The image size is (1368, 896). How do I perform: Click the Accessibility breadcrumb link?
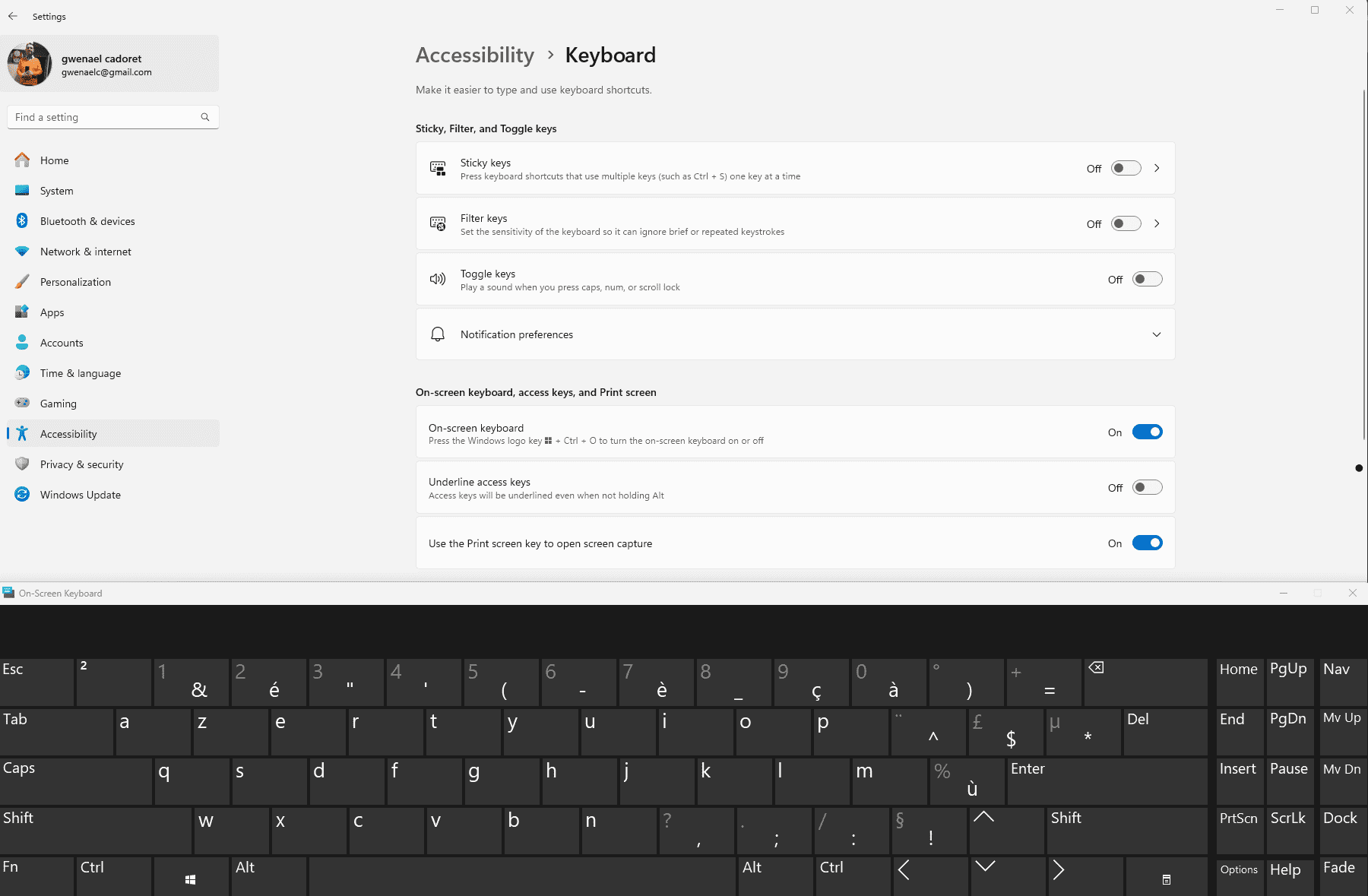click(475, 55)
